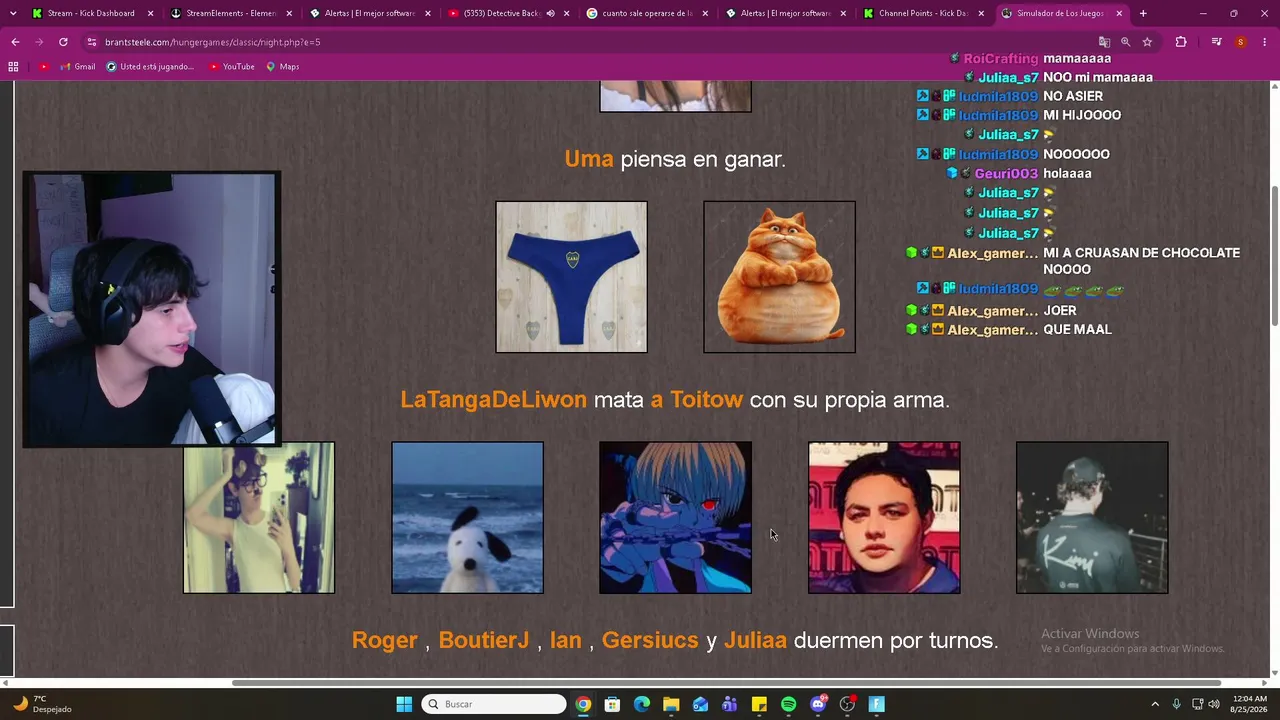The image size is (1280, 720).
Task: Launch Microsoft Store from the taskbar
Action: [x=612, y=704]
